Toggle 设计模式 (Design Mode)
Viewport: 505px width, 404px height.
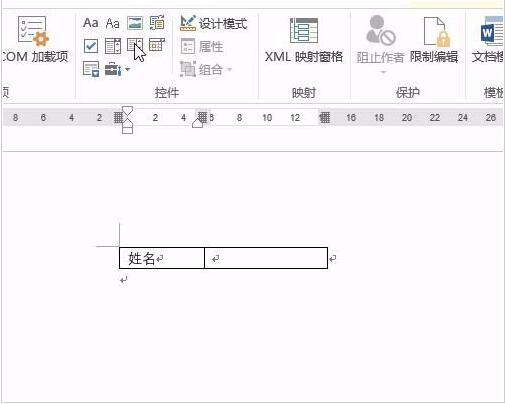click(213, 23)
